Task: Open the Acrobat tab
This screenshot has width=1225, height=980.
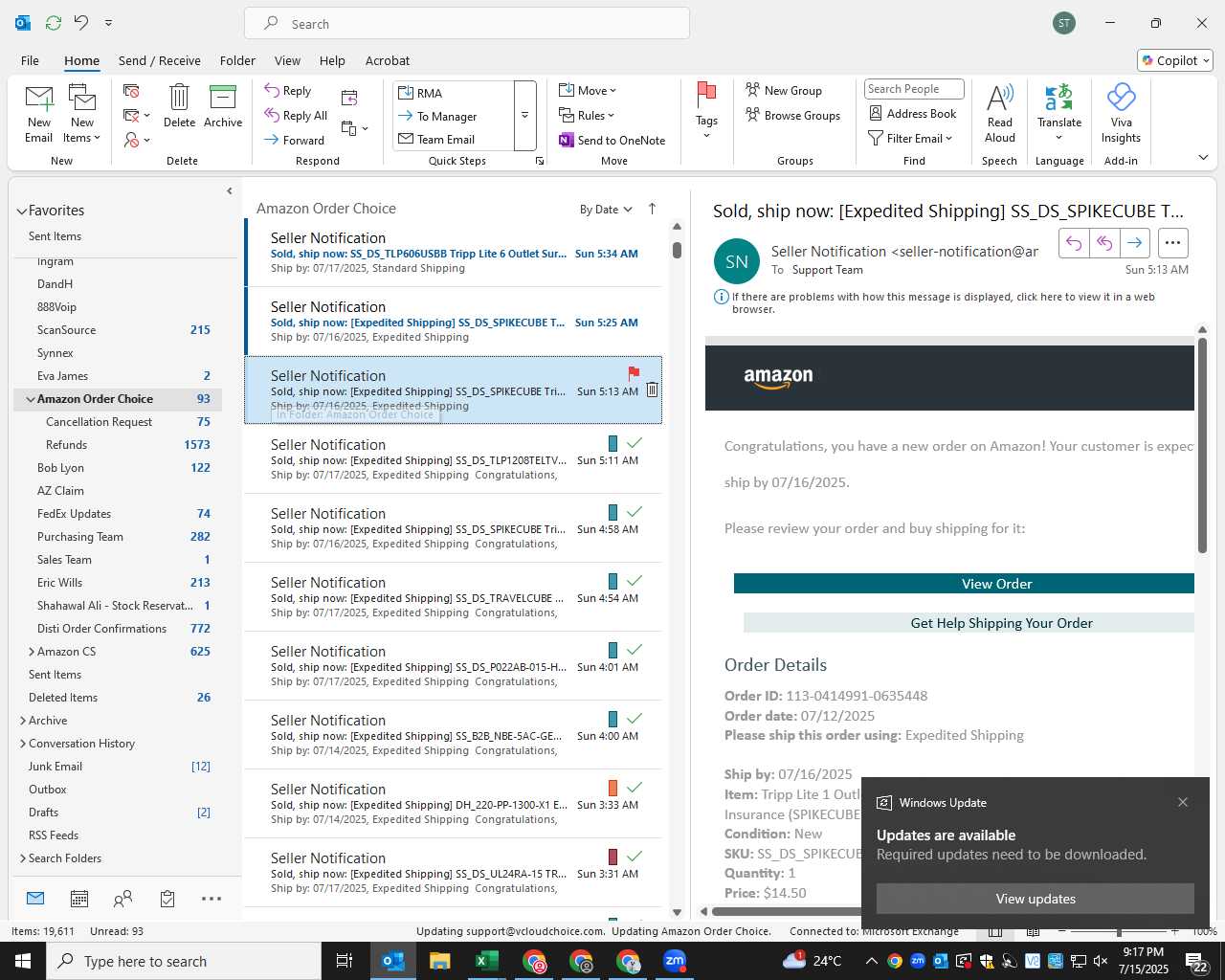Action: point(388,60)
